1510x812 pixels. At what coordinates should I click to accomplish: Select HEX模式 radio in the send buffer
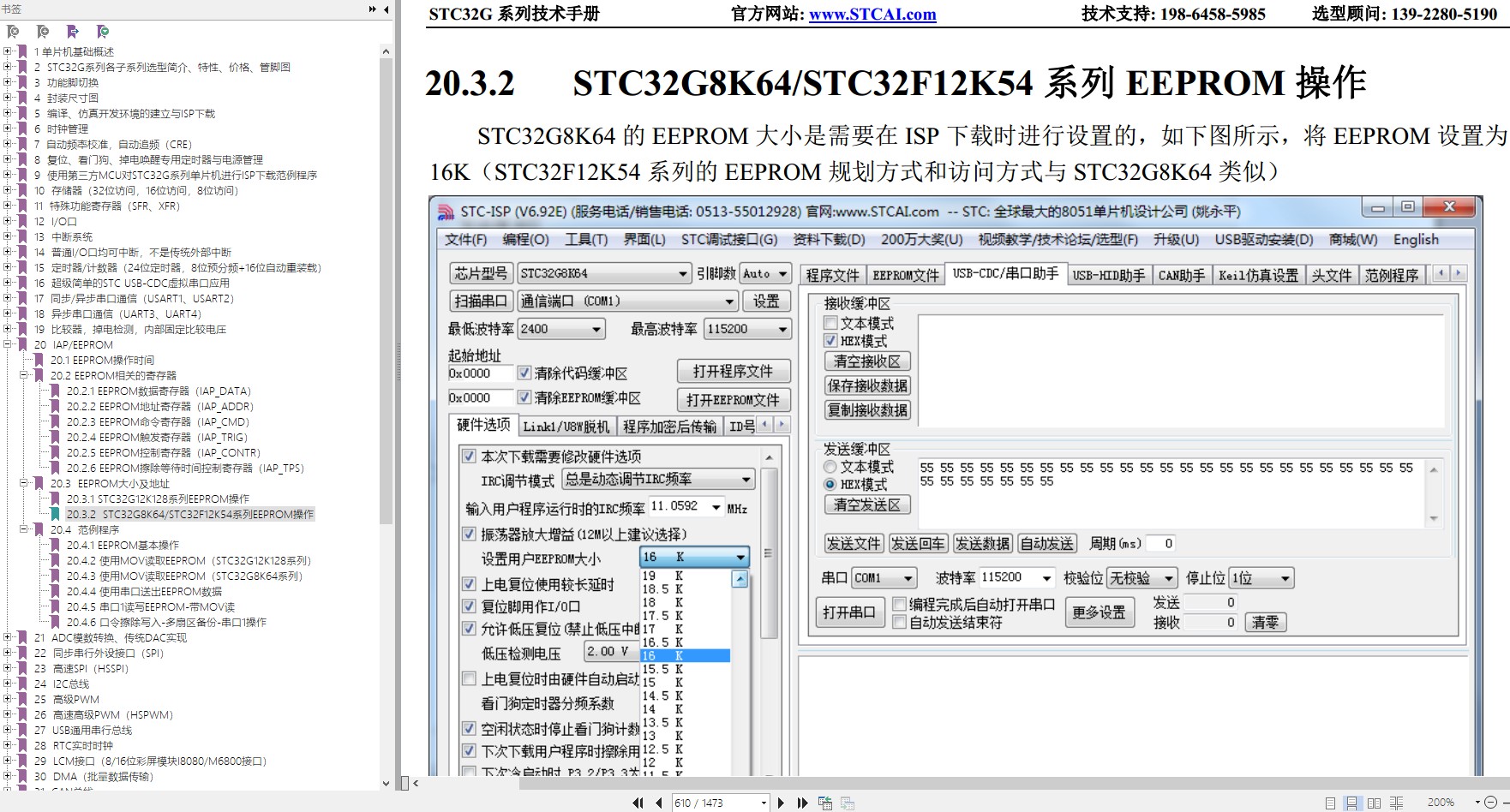point(830,484)
